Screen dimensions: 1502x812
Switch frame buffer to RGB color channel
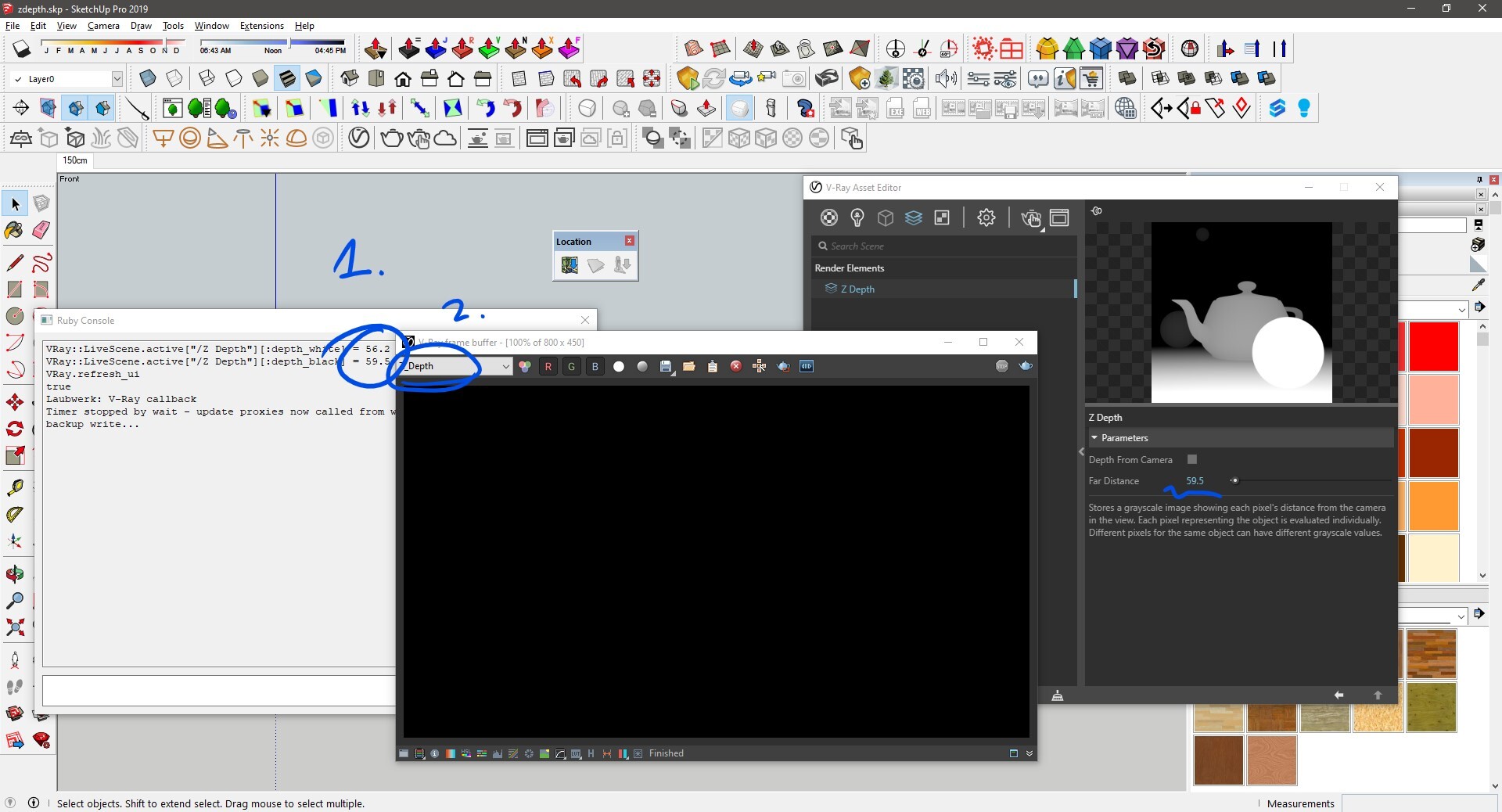click(525, 366)
